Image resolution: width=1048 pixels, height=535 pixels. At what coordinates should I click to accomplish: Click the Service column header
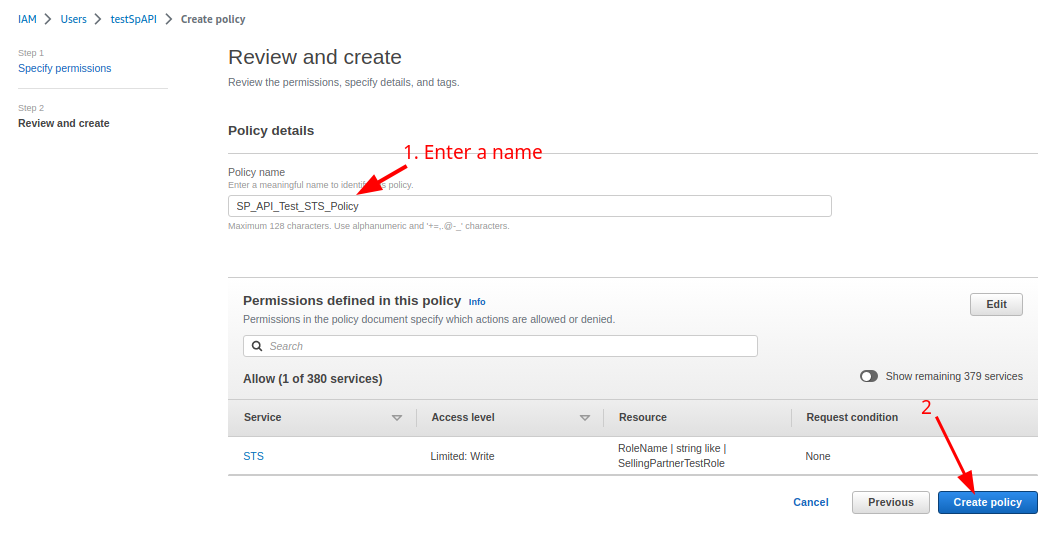coord(262,417)
